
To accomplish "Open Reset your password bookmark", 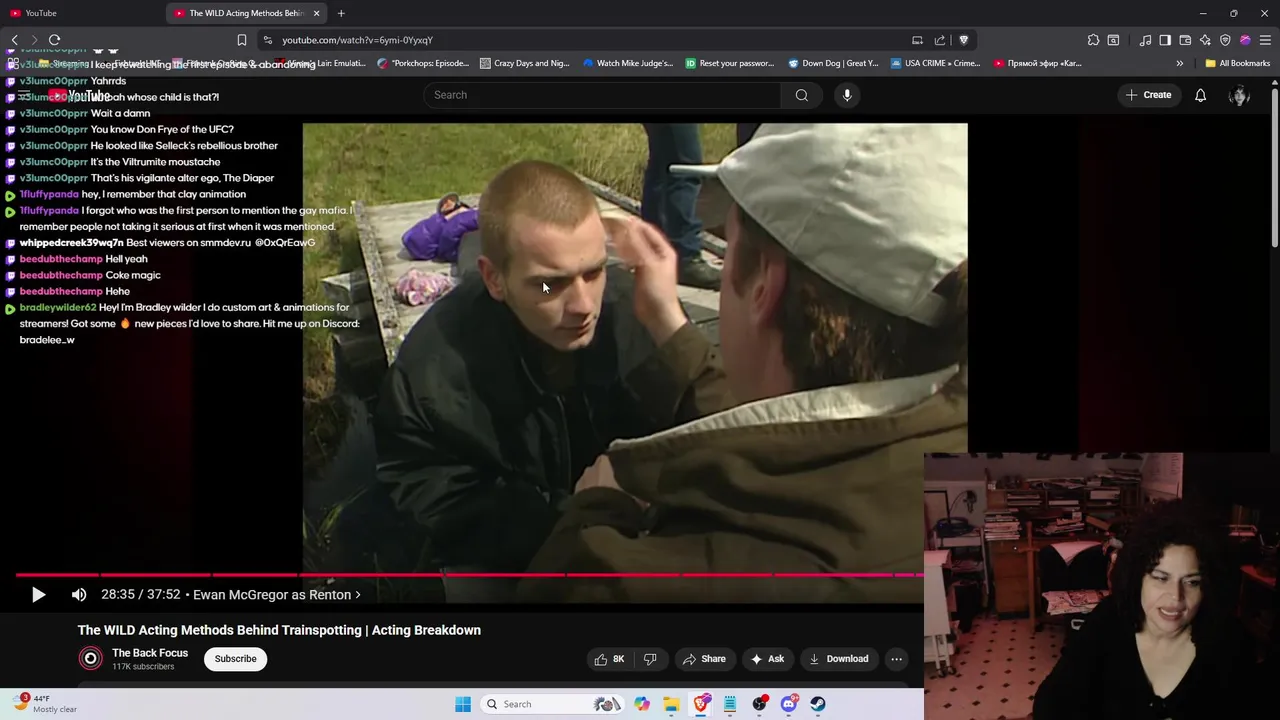I will (x=729, y=63).
